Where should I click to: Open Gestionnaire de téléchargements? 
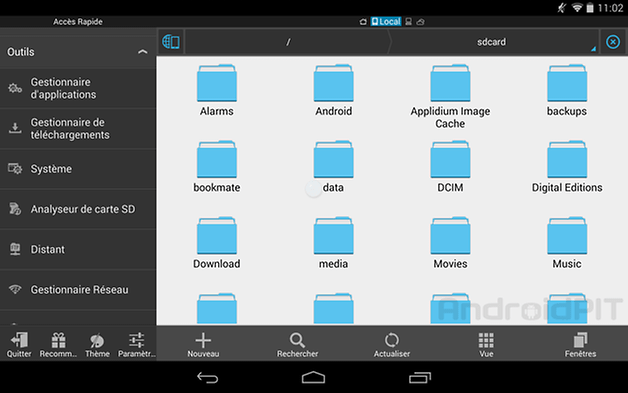78,129
